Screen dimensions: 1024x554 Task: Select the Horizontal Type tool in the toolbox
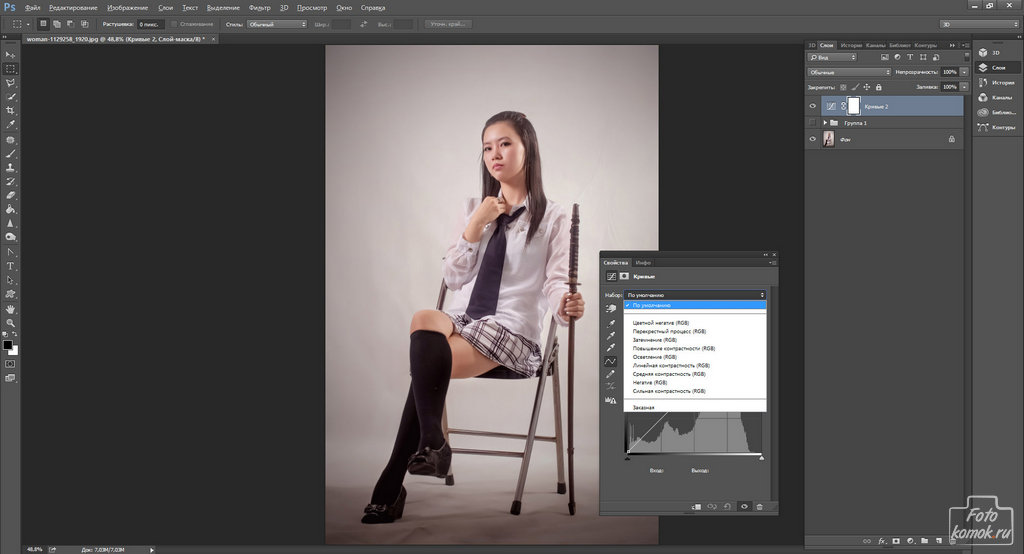point(10,266)
